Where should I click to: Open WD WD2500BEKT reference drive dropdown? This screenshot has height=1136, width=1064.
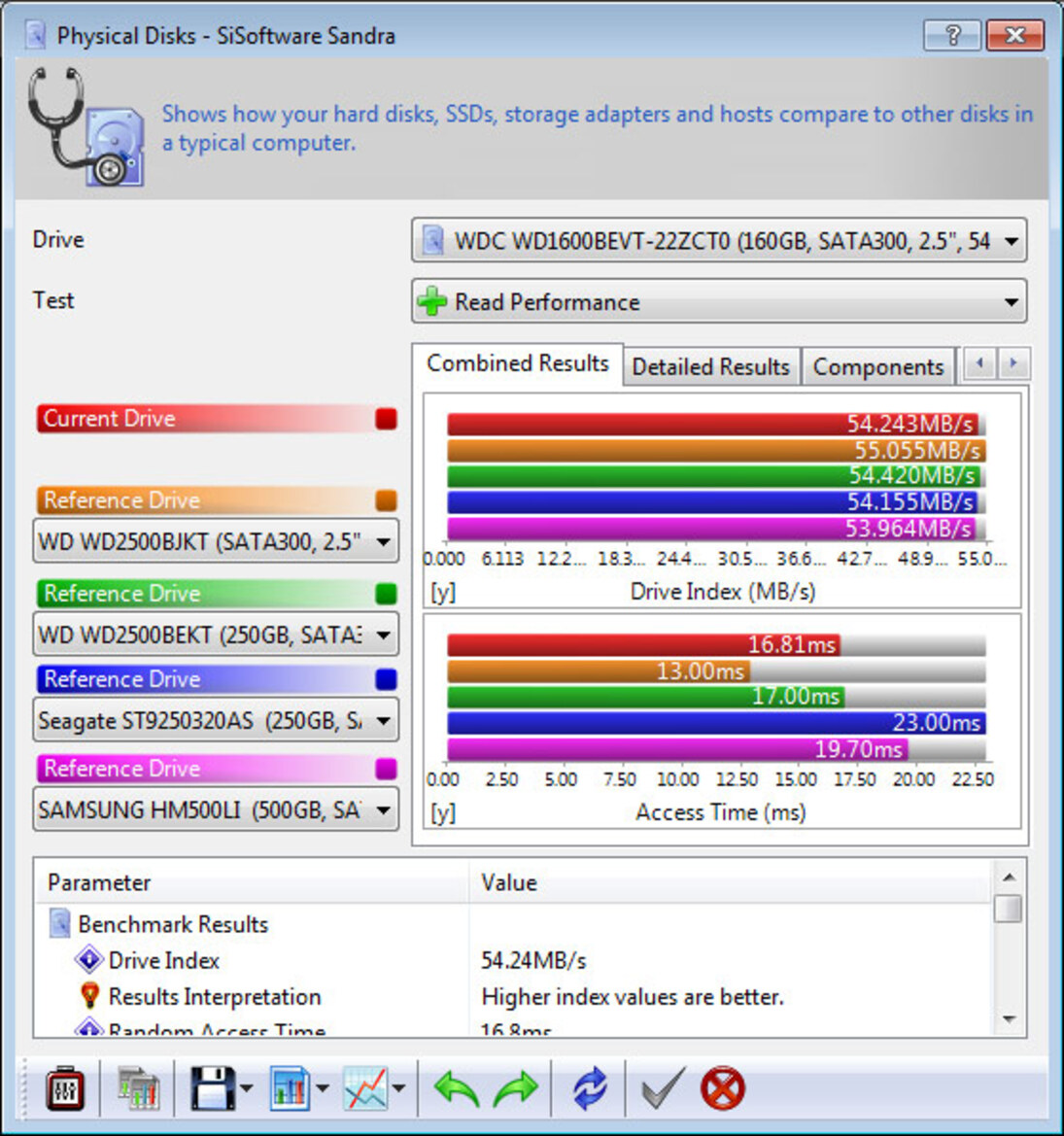click(216, 635)
